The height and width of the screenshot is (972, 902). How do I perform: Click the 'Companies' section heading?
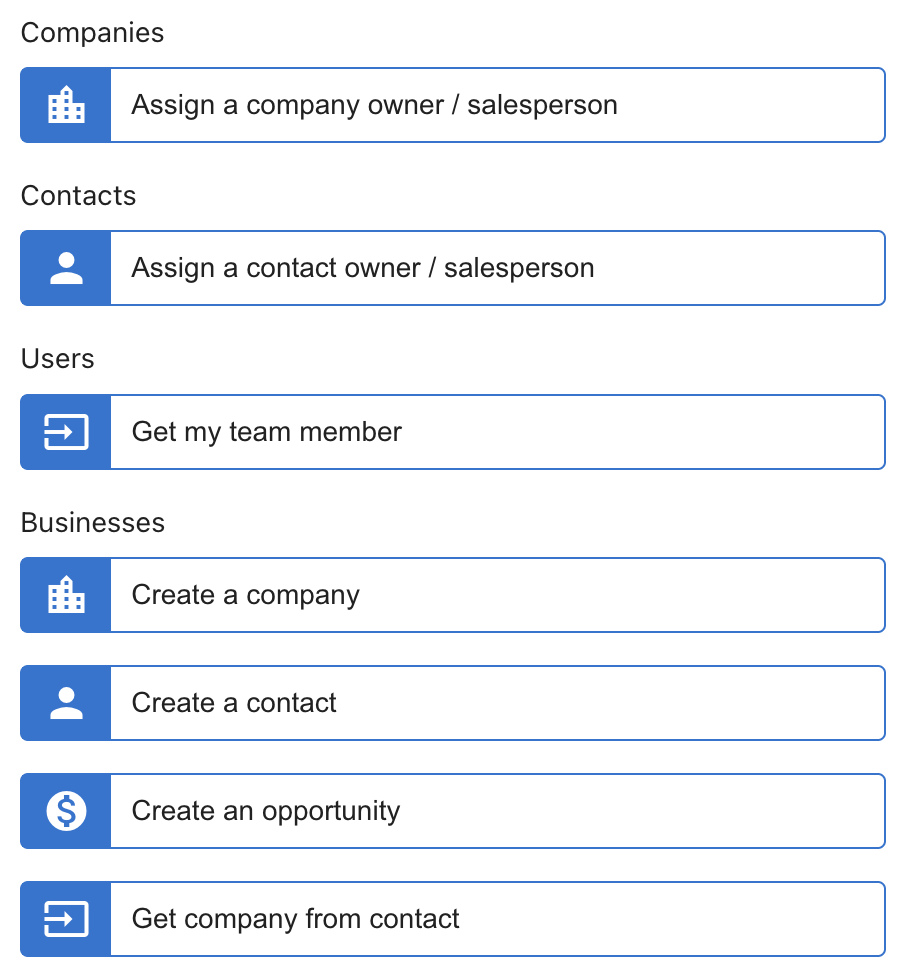coord(92,33)
